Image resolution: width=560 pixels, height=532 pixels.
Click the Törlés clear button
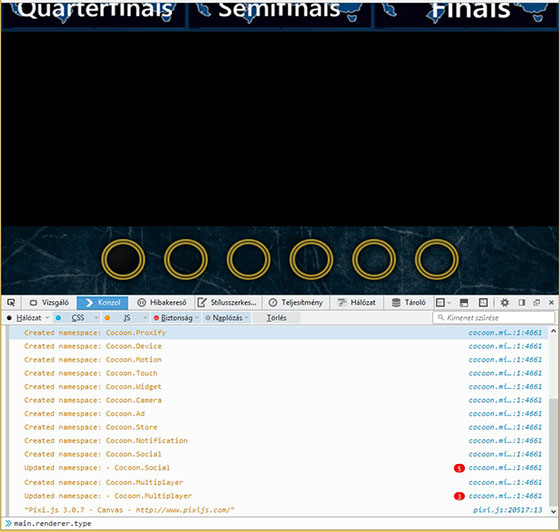tap(276, 317)
